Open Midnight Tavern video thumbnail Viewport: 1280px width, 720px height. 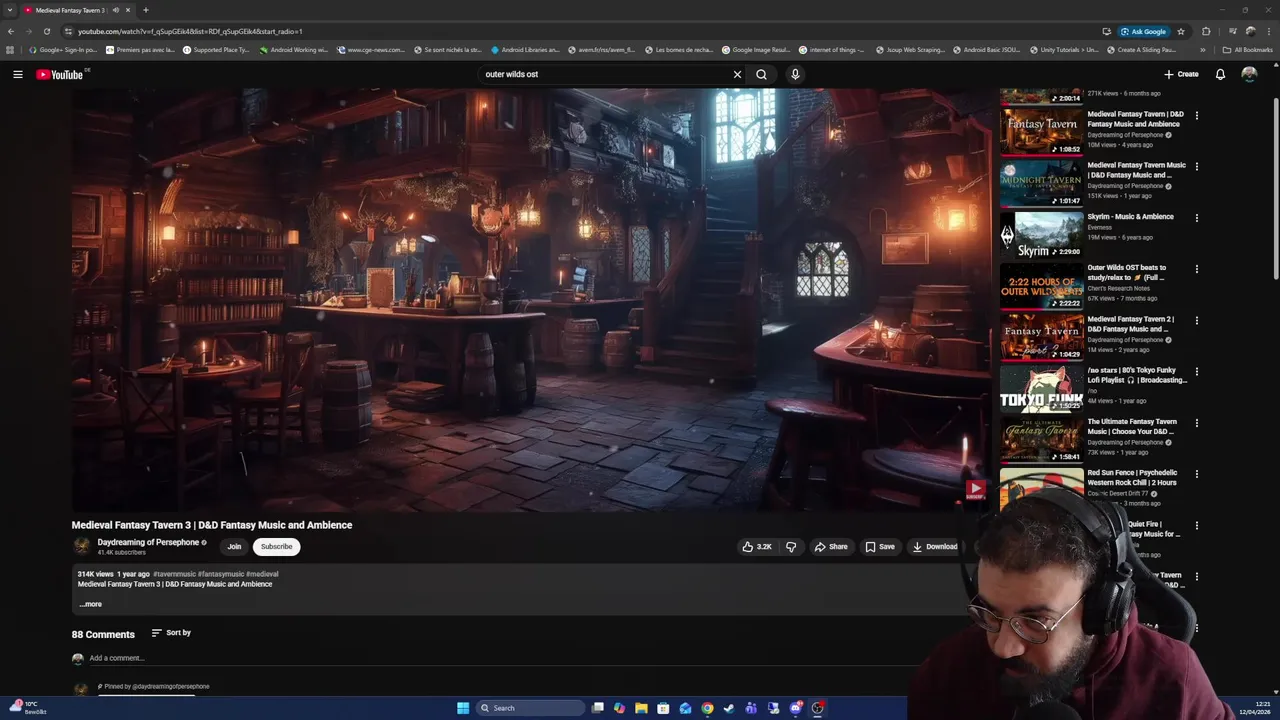tap(1041, 184)
